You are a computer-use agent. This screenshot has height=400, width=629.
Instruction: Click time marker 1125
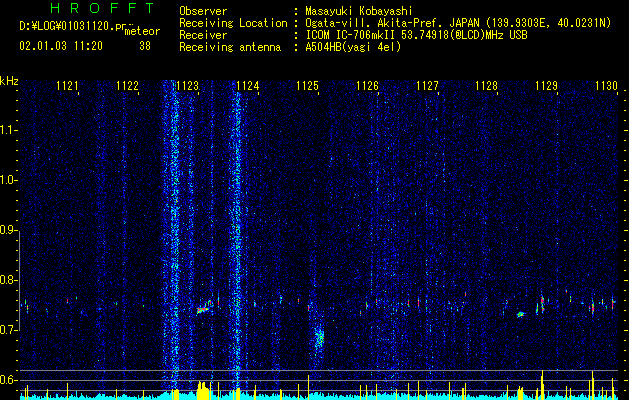tap(307, 85)
